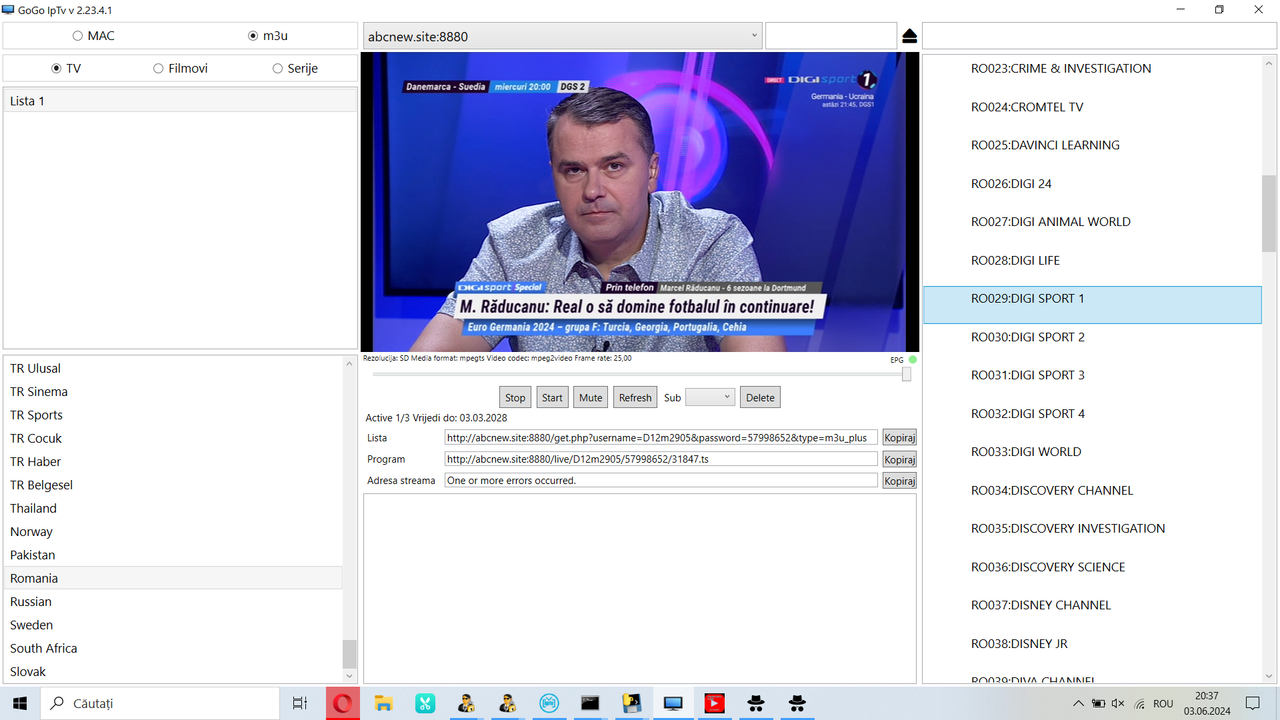Open the taskbar clock showing 20:37
The height and width of the screenshot is (720, 1280).
point(1206,703)
